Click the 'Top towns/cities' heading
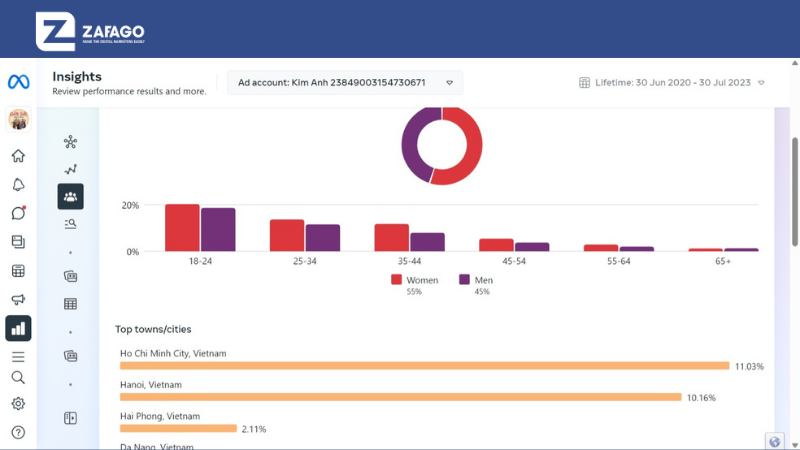This screenshot has height=450, width=800. click(153, 329)
